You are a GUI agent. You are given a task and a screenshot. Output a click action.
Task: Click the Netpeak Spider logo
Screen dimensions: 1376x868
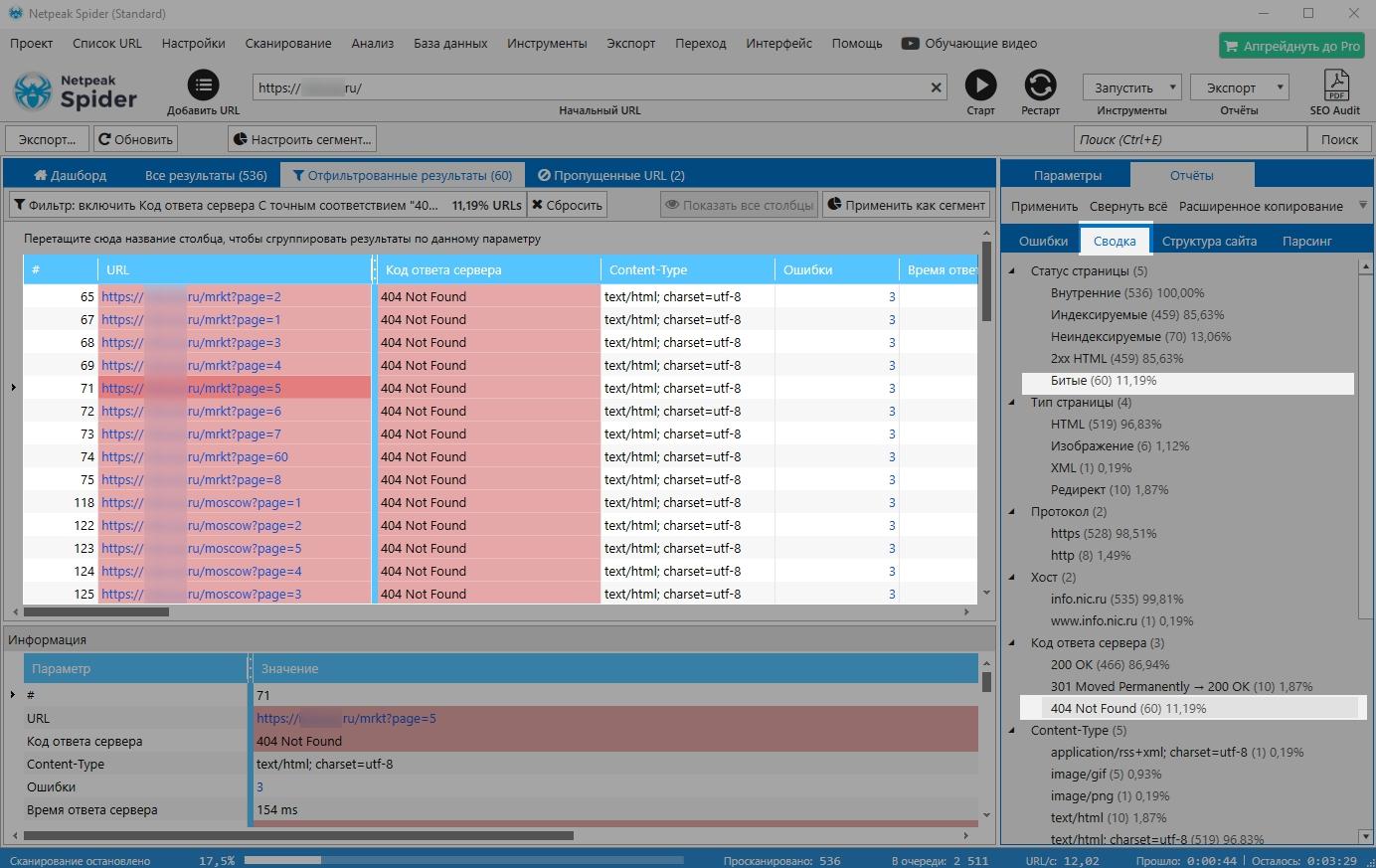[76, 91]
